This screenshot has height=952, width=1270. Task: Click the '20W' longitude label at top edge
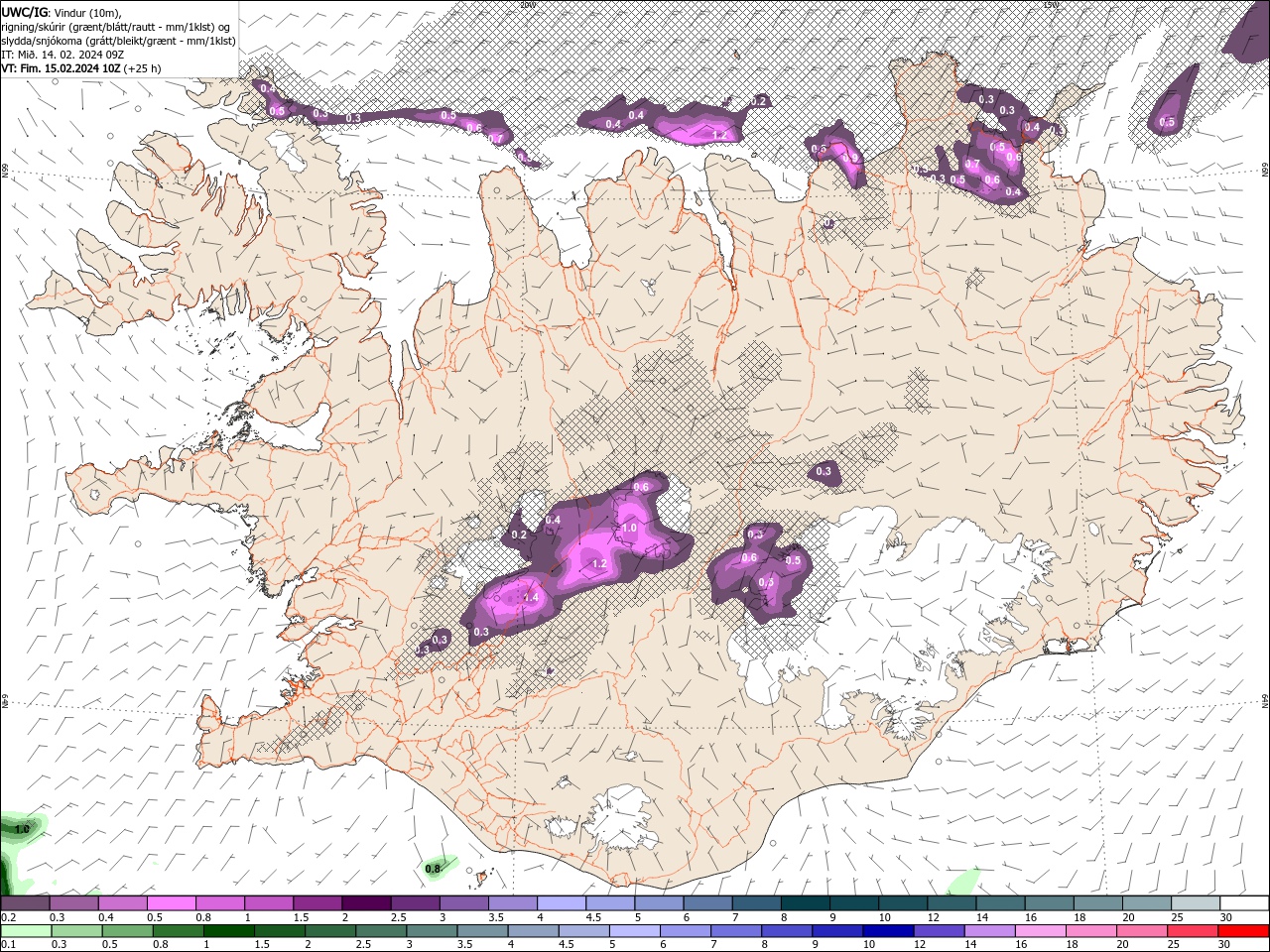click(x=527, y=4)
